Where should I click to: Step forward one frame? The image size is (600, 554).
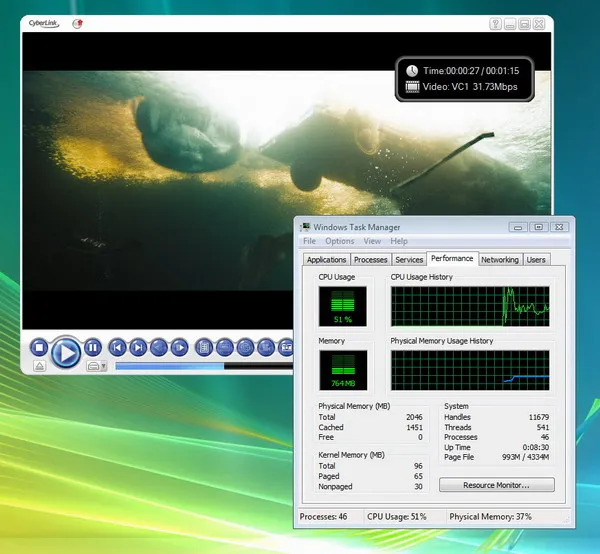tap(179, 348)
